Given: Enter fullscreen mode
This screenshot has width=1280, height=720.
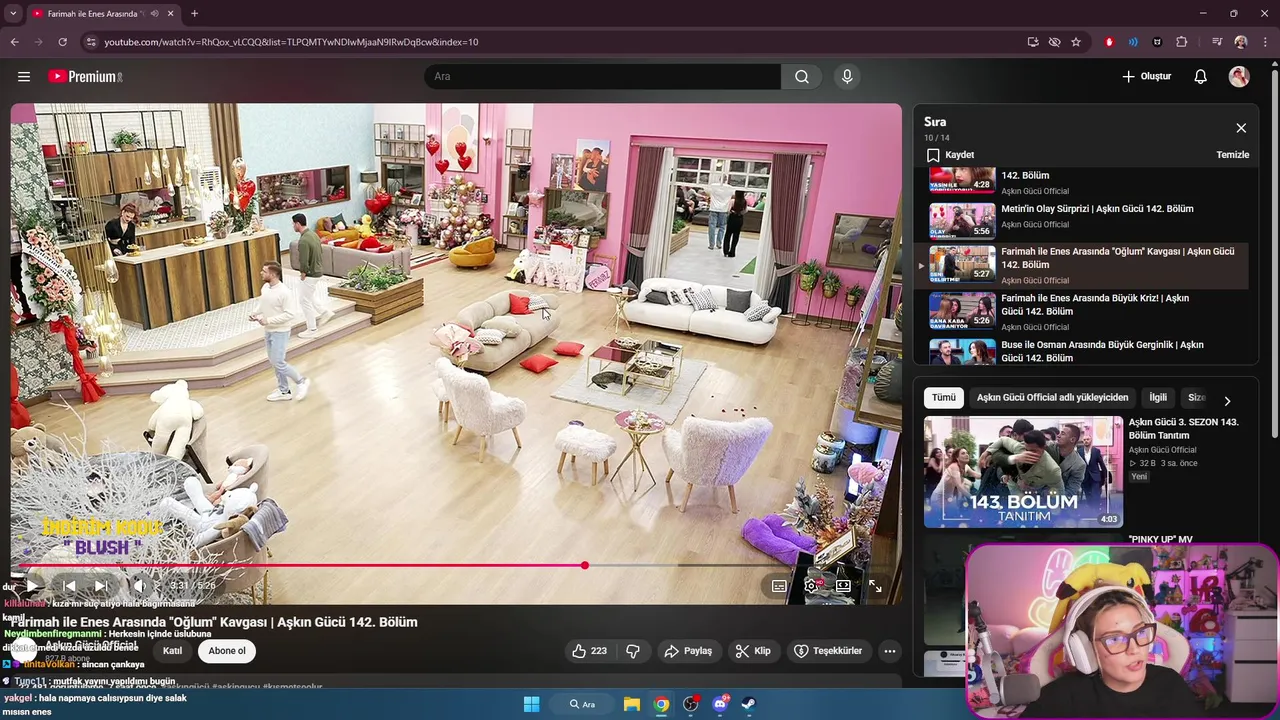Looking at the screenshot, I should pyautogui.click(x=875, y=586).
